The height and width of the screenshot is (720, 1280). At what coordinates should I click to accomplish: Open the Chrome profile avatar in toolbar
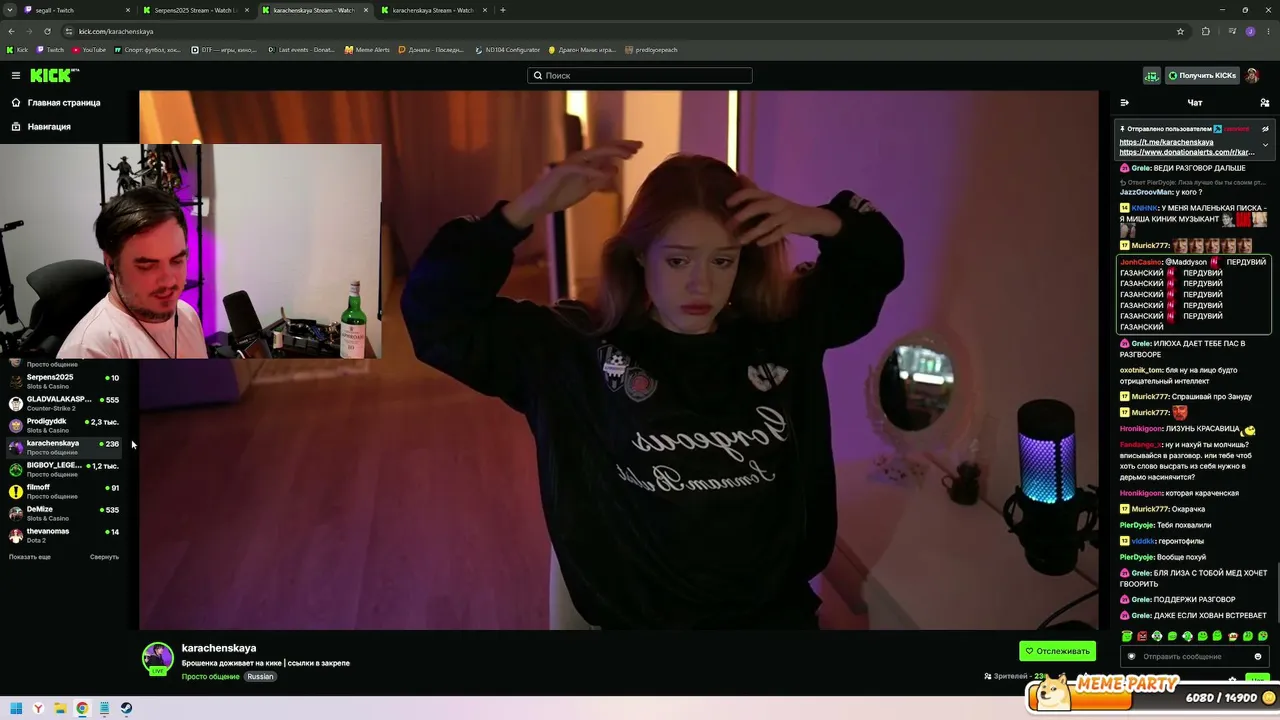[1250, 31]
